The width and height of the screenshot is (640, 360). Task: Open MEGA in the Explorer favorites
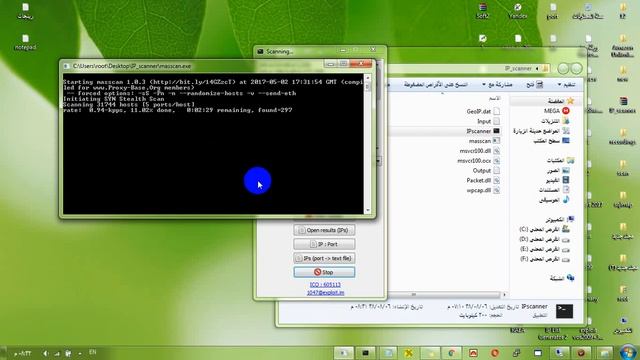(x=556, y=111)
